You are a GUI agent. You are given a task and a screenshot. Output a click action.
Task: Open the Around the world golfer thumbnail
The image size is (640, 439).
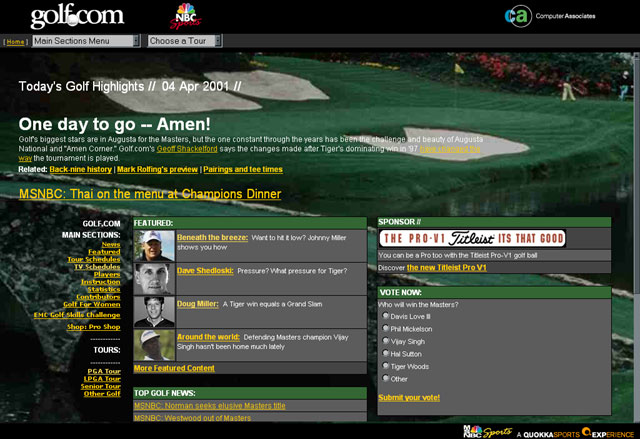[154, 345]
